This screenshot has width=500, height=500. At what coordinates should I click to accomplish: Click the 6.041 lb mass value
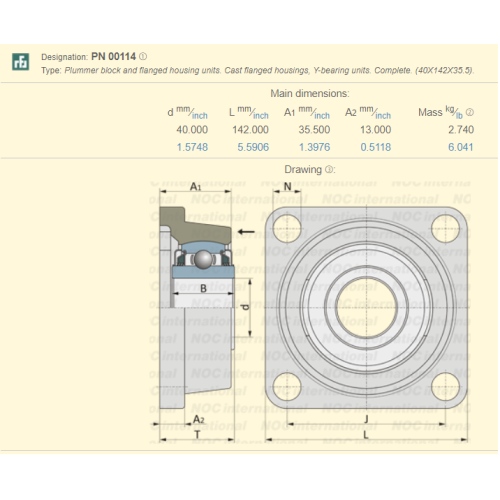461,147
